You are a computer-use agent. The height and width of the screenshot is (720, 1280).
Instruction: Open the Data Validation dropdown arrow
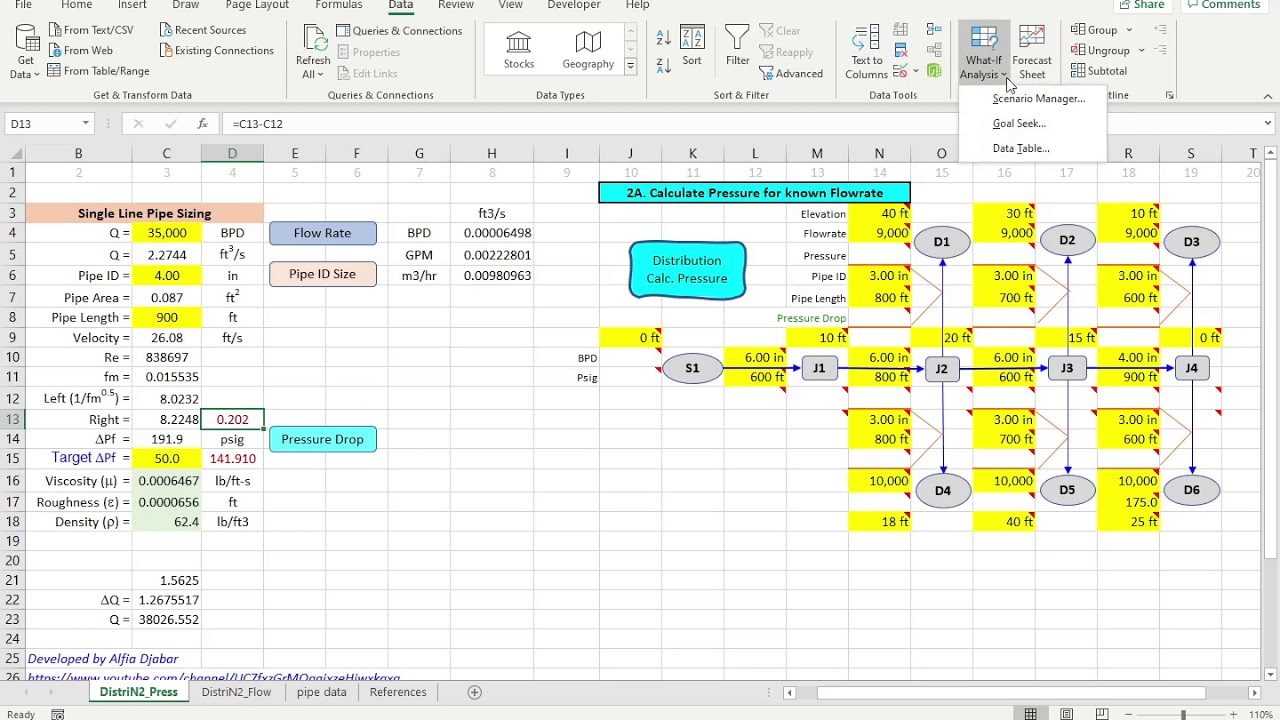(x=916, y=71)
